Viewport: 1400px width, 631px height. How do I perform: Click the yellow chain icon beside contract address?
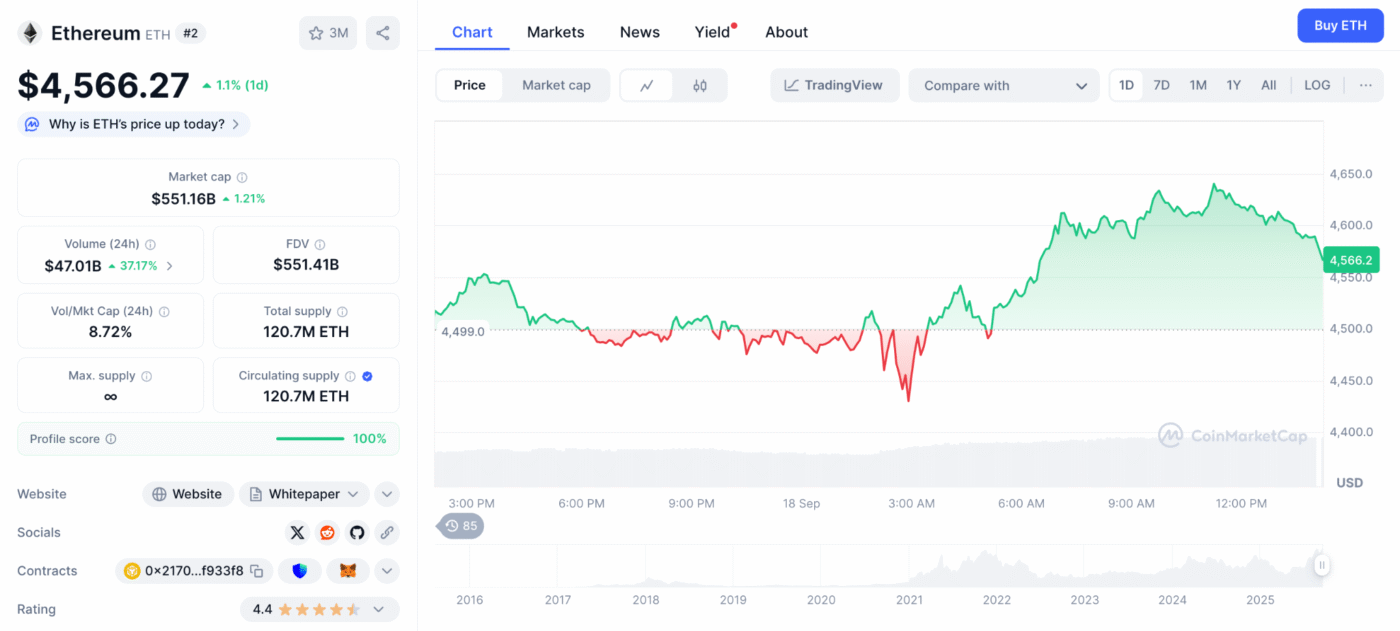132,571
